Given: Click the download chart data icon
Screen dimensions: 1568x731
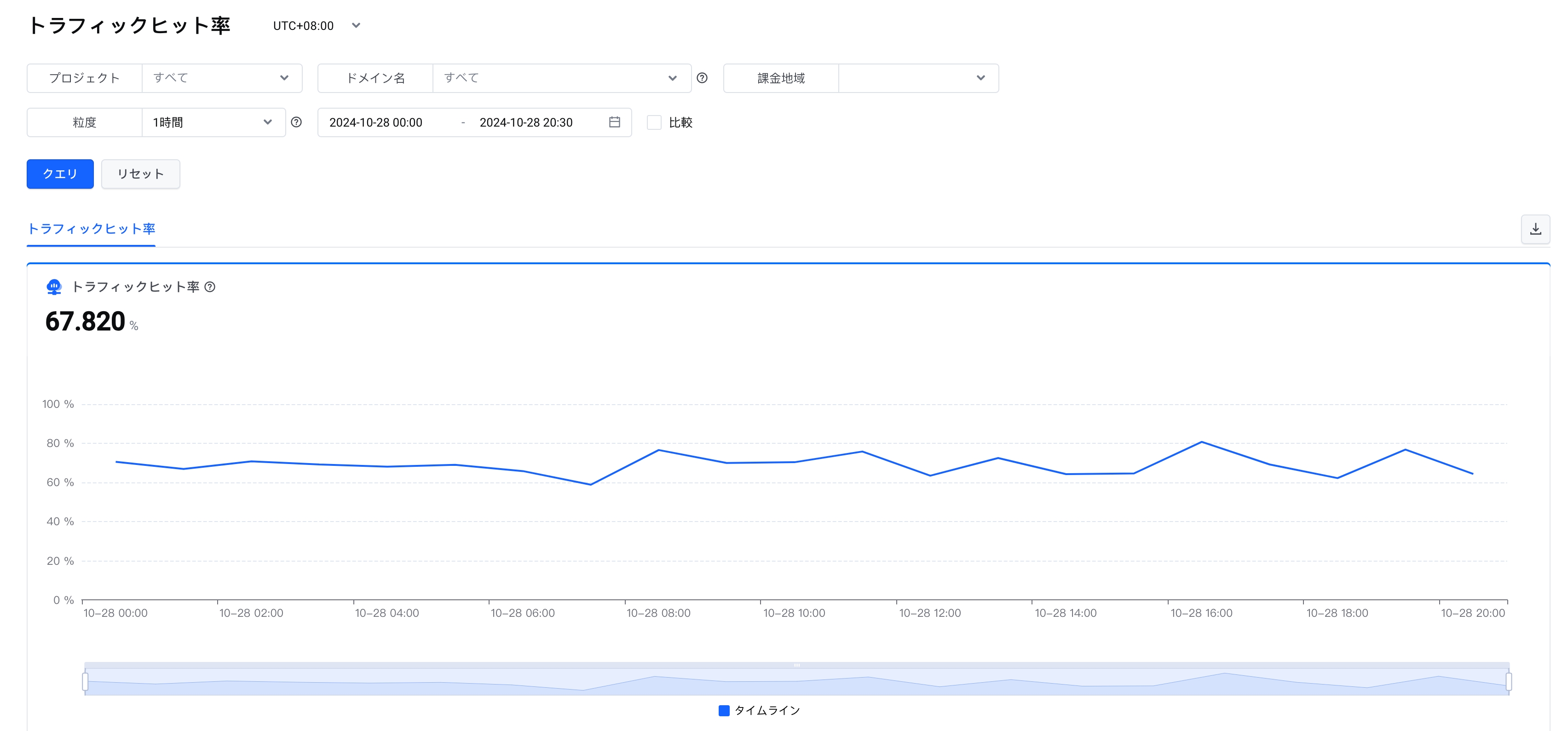Looking at the screenshot, I should (x=1535, y=229).
